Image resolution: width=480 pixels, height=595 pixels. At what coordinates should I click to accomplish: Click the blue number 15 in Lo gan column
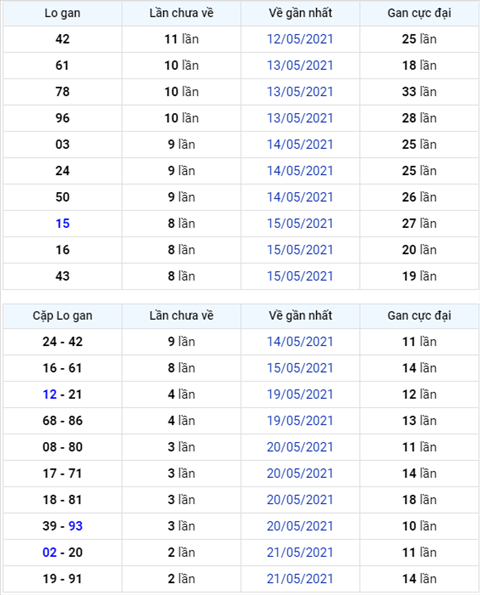coord(63,224)
